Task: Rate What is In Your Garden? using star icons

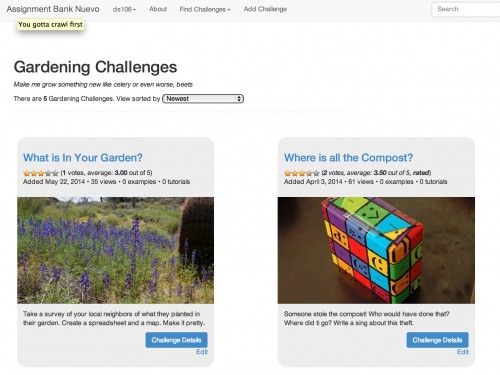Action: 41,173
